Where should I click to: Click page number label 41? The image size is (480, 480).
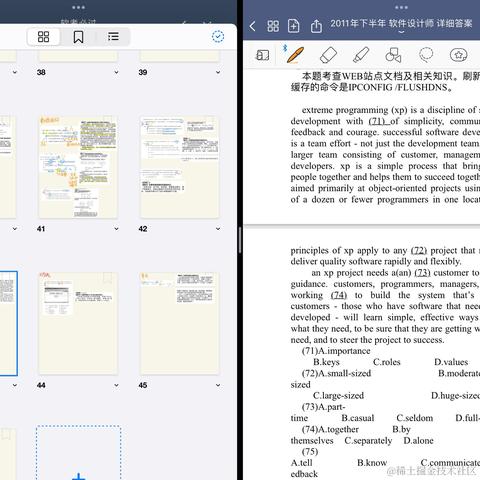pyautogui.click(x=41, y=229)
